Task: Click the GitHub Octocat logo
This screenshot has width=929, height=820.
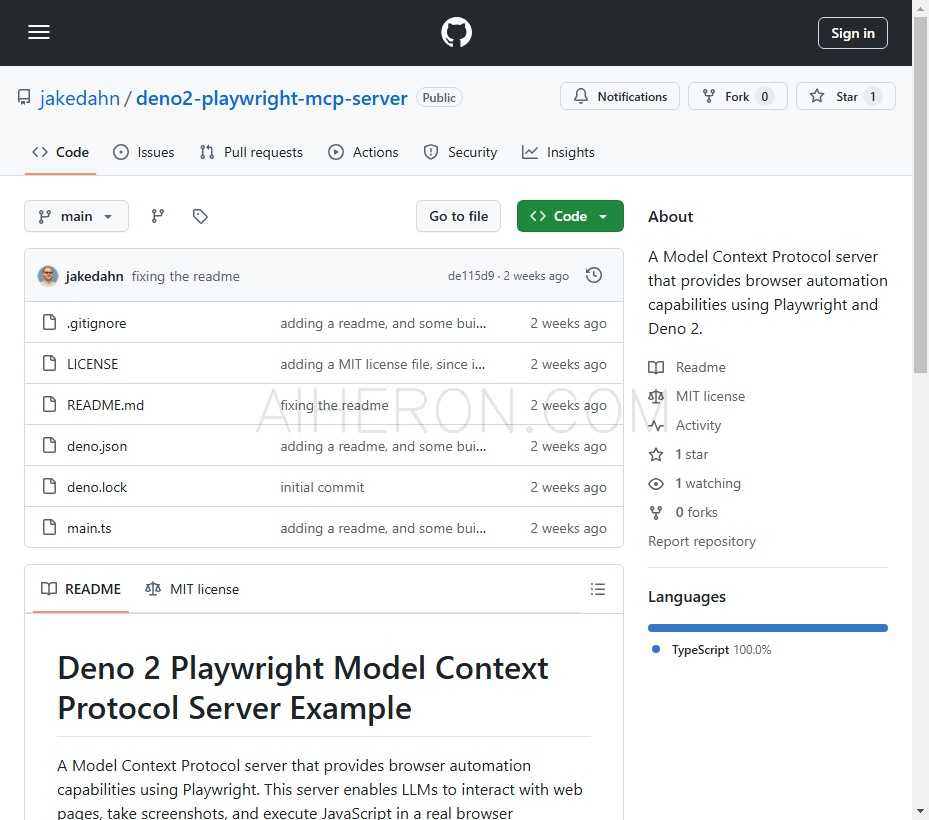Action: (456, 32)
